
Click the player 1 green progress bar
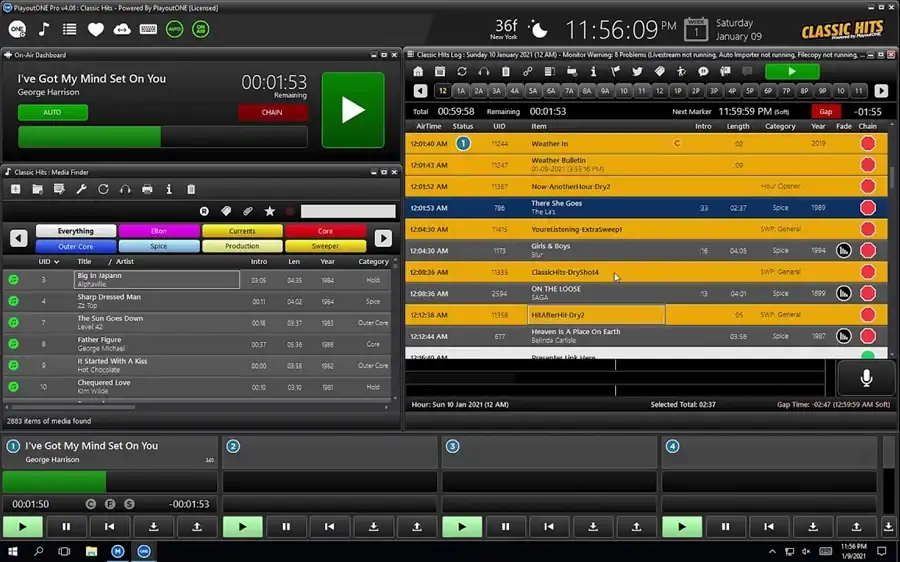(x=110, y=482)
